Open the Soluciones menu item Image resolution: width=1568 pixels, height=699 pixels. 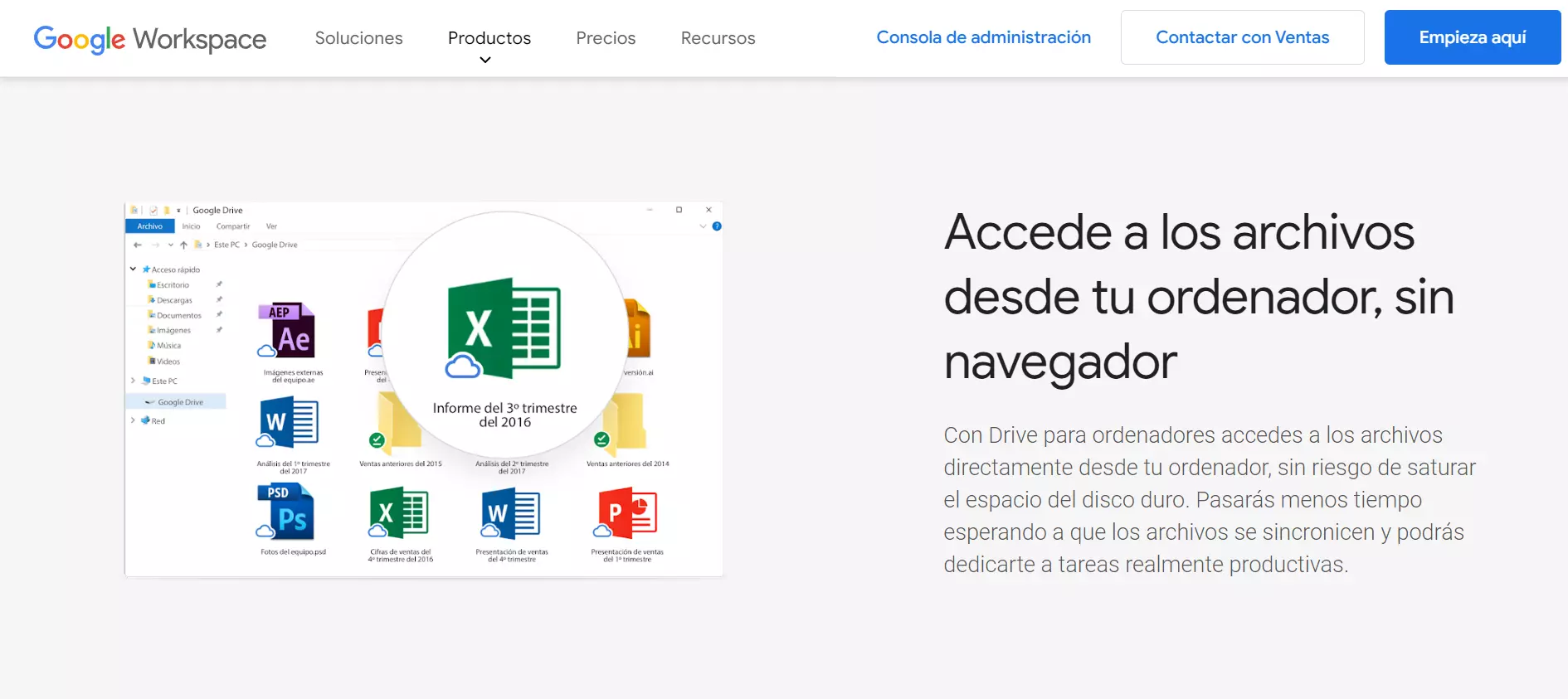click(x=358, y=38)
